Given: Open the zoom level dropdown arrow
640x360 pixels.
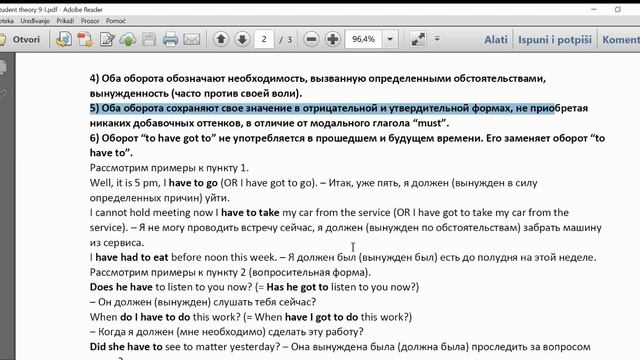Looking at the screenshot, I should coord(390,39).
